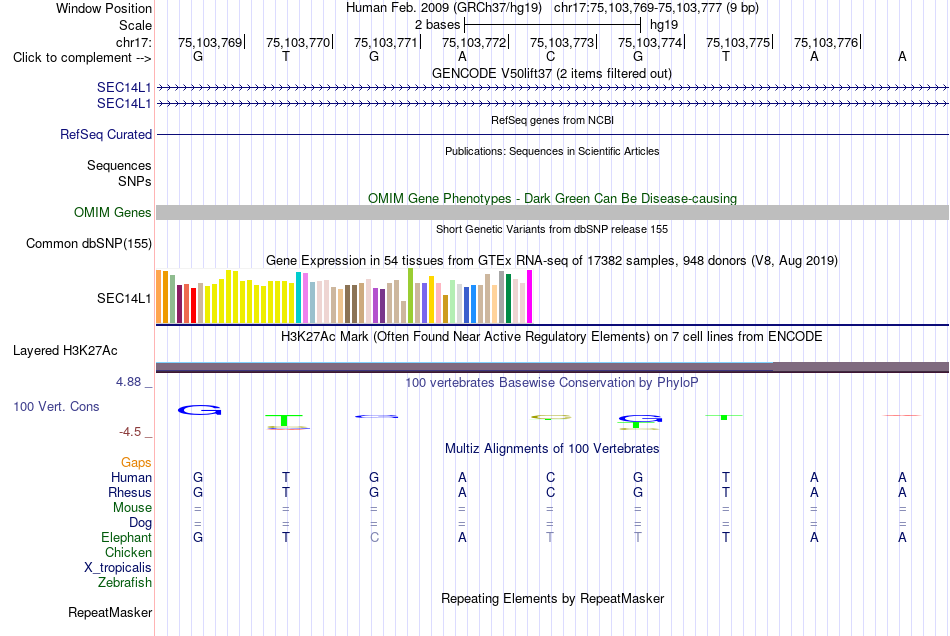Viewport: 950px width, 636px height.
Task: Open '100 vertebrates Basewise Conservation by PhyloP' title
Action: 552,382
